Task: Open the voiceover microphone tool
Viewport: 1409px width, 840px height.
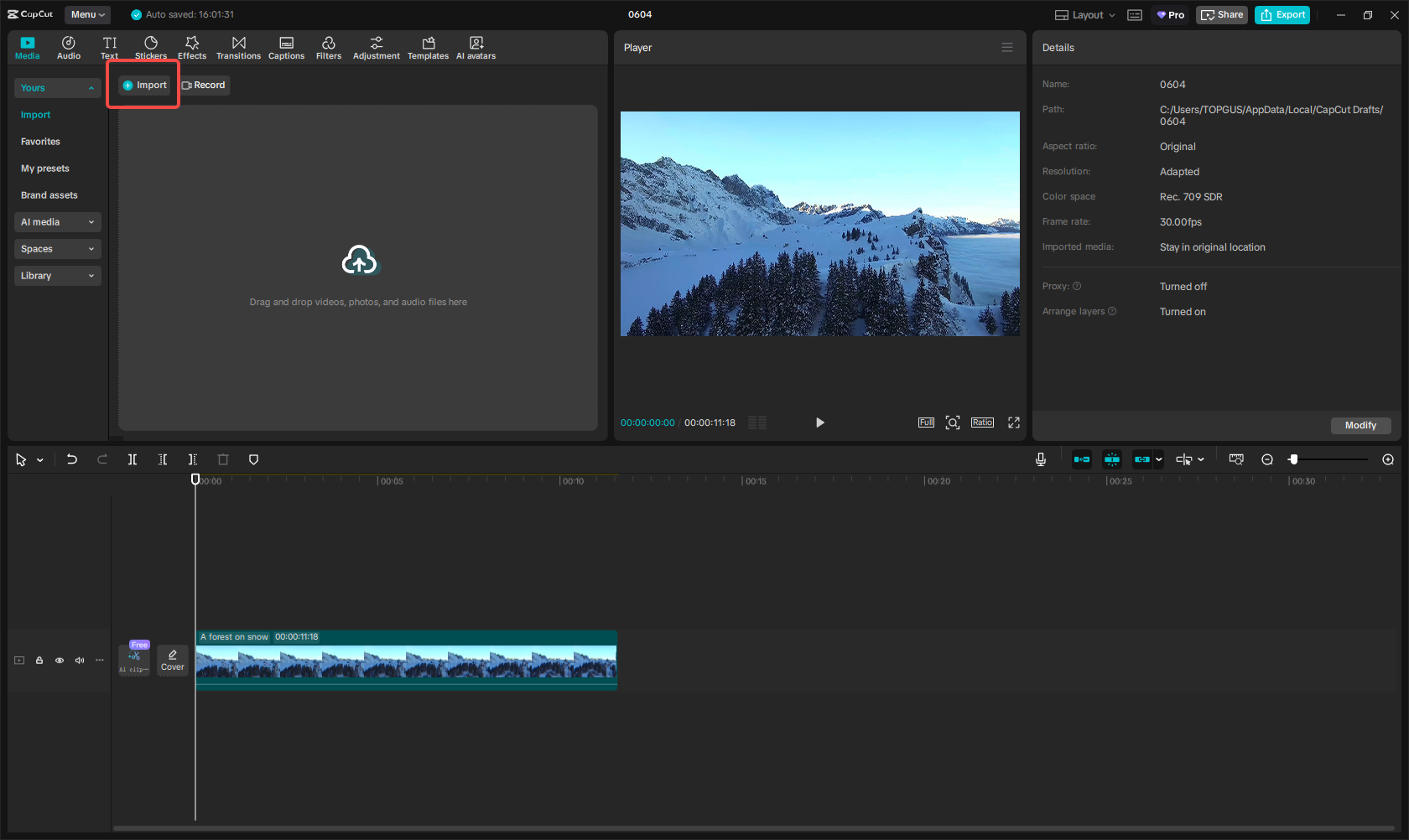Action: tap(1040, 459)
